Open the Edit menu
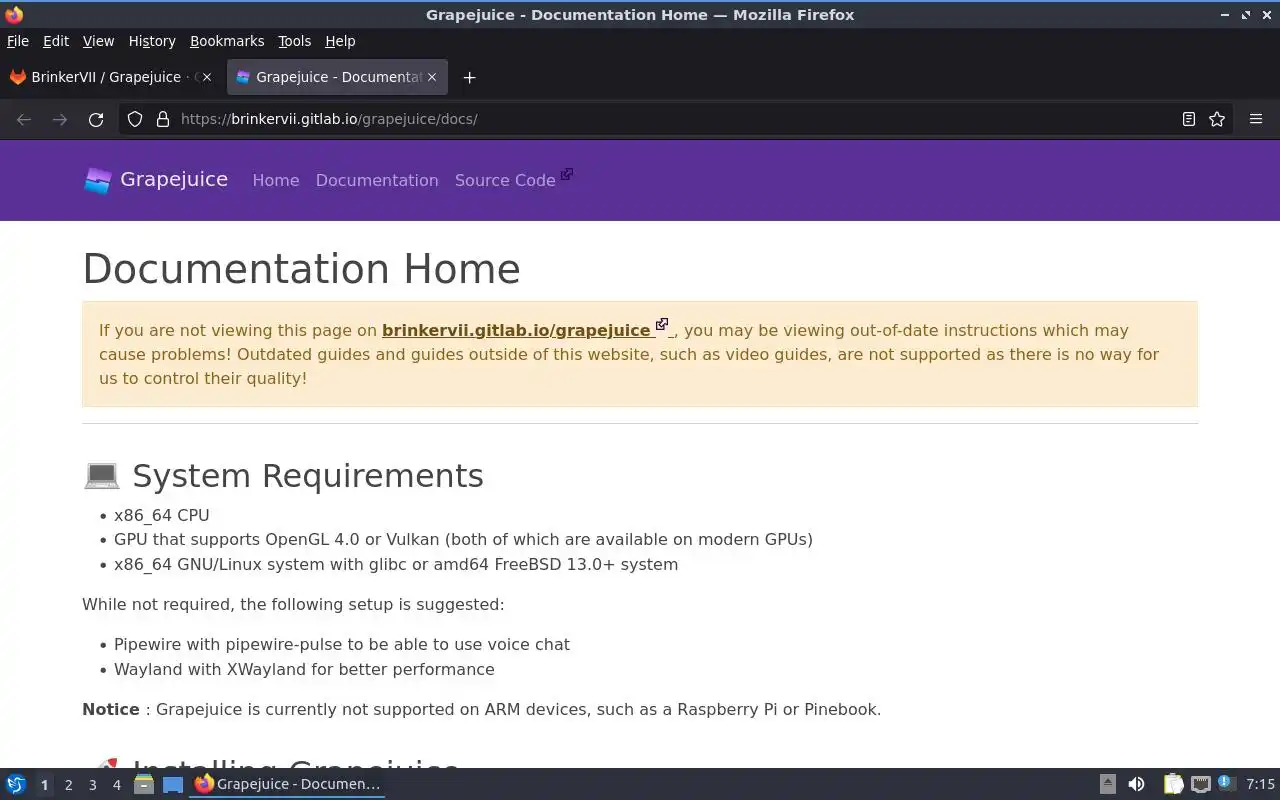Viewport: 1280px width, 800px height. tap(55, 41)
